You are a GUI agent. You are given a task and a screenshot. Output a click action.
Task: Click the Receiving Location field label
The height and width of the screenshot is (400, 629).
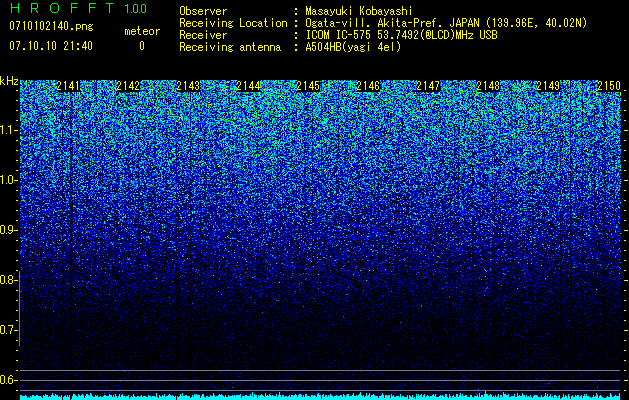(233, 23)
